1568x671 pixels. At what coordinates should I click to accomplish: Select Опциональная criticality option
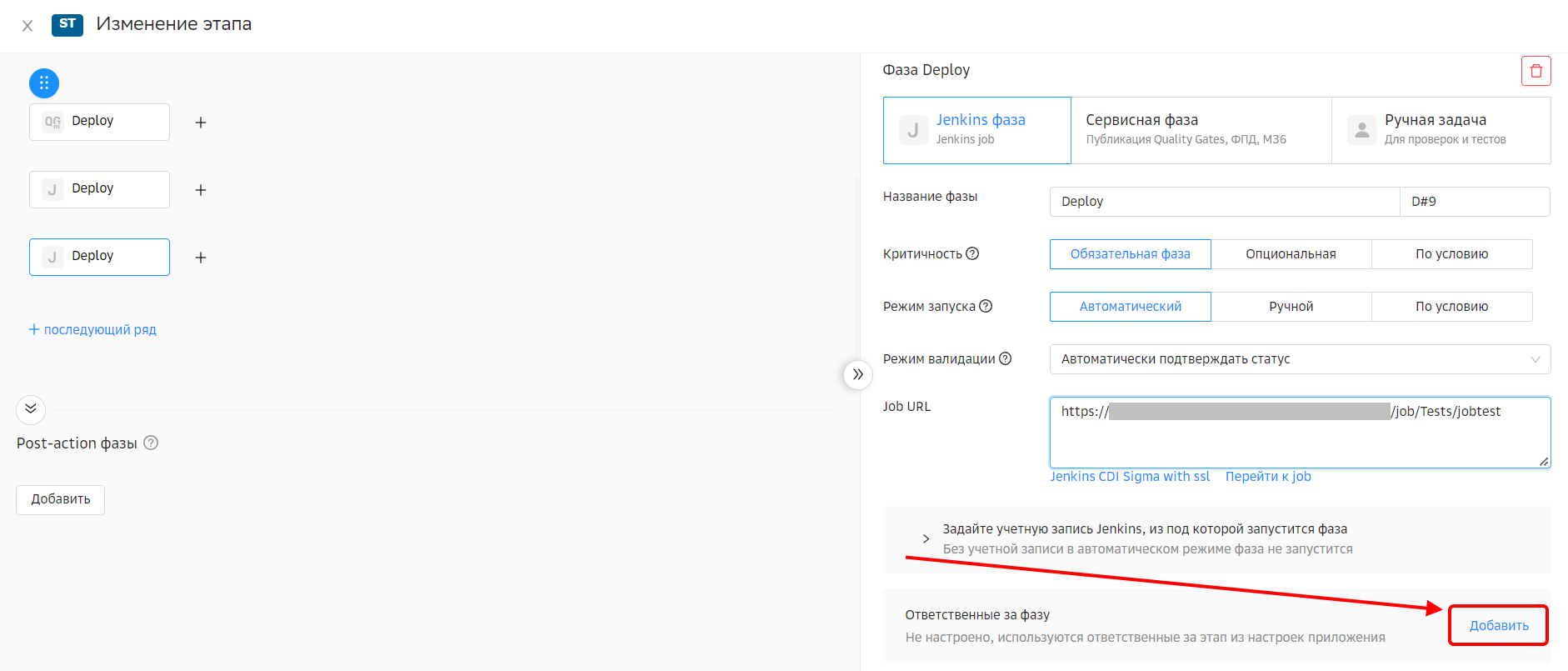pos(1291,254)
